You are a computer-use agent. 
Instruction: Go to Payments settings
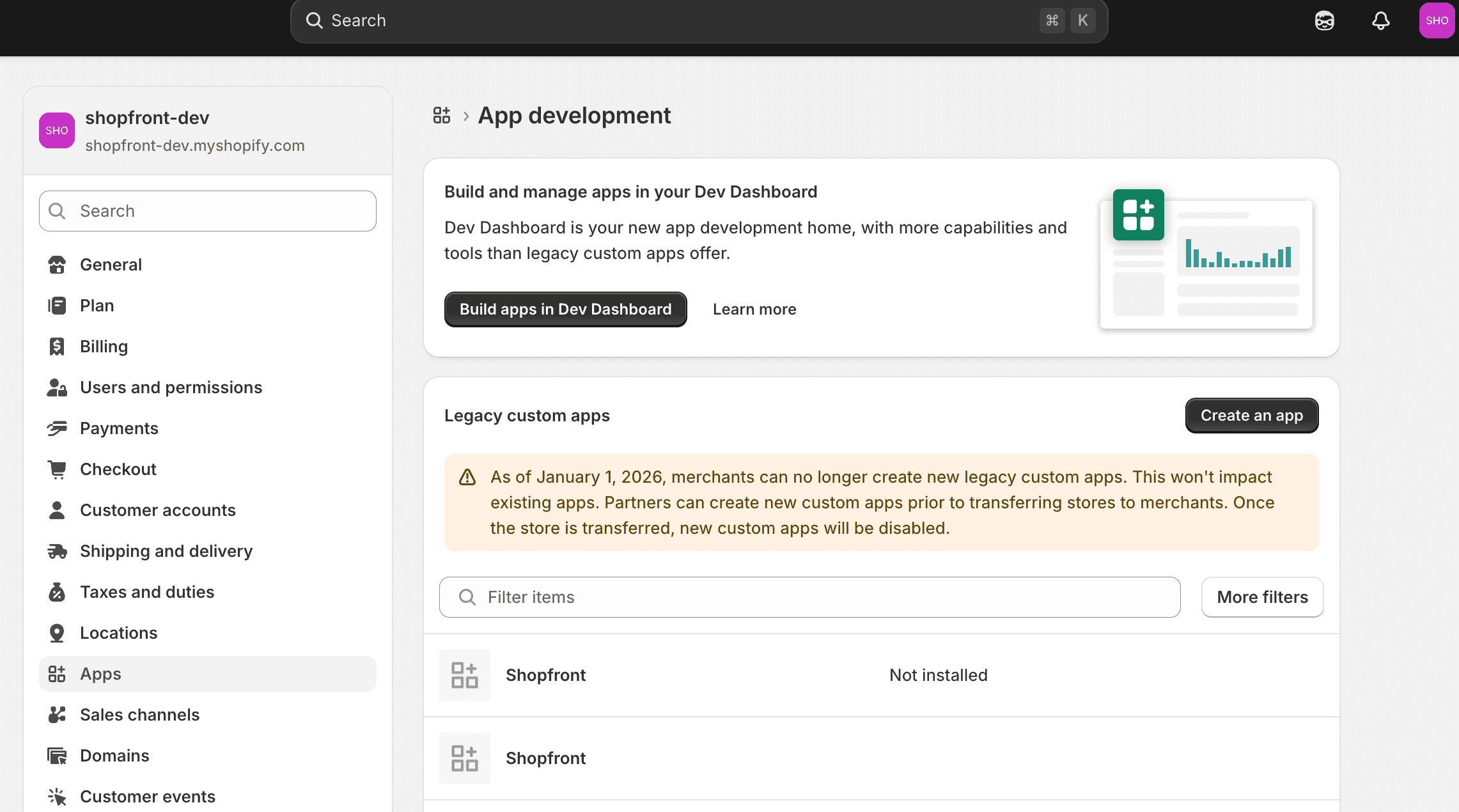coord(208,428)
